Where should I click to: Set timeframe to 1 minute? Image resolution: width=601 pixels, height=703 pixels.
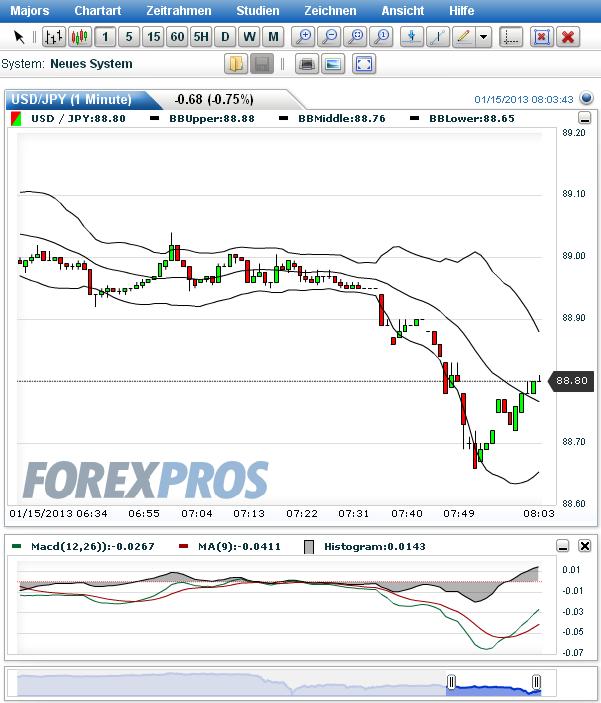tap(105, 37)
